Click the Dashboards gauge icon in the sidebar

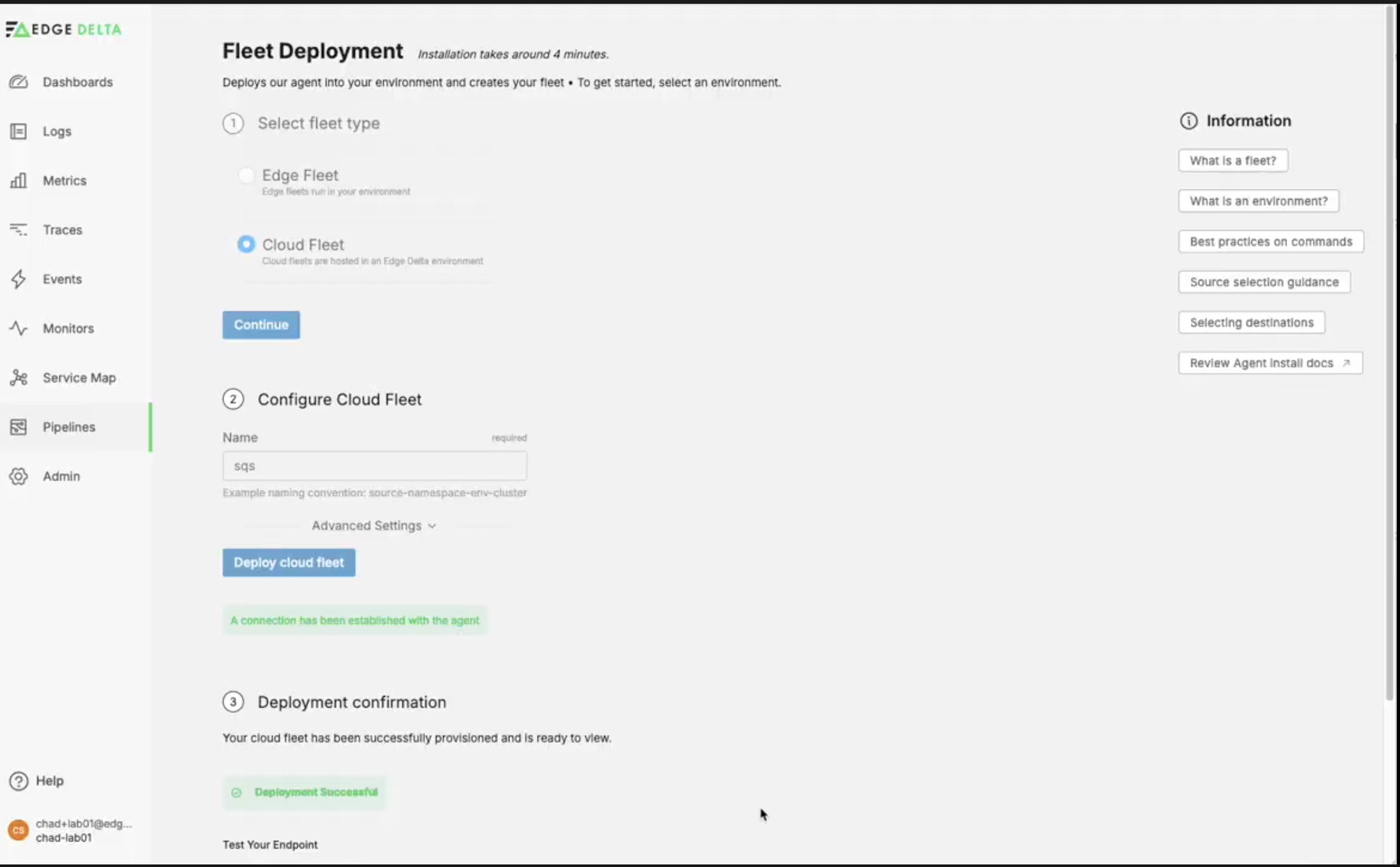[18, 82]
